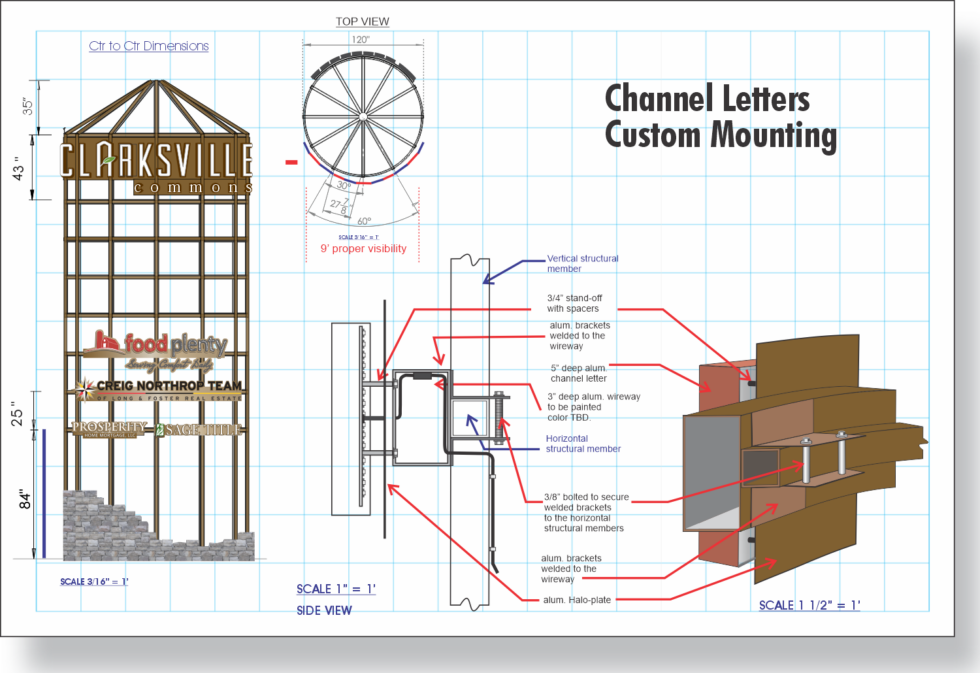The width and height of the screenshot is (980, 673).
Task: Click the 'SCALE 1 1/2" = 1'' label
Action: point(809,605)
